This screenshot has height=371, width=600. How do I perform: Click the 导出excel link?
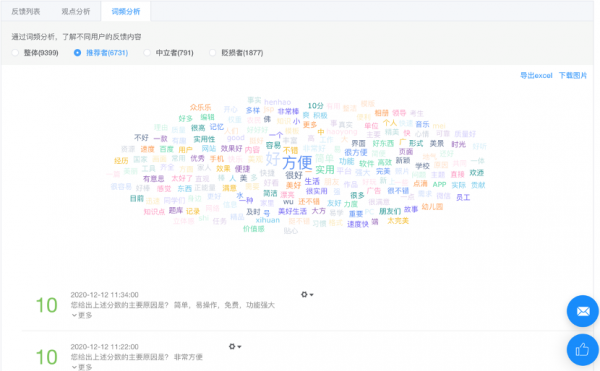(x=536, y=75)
